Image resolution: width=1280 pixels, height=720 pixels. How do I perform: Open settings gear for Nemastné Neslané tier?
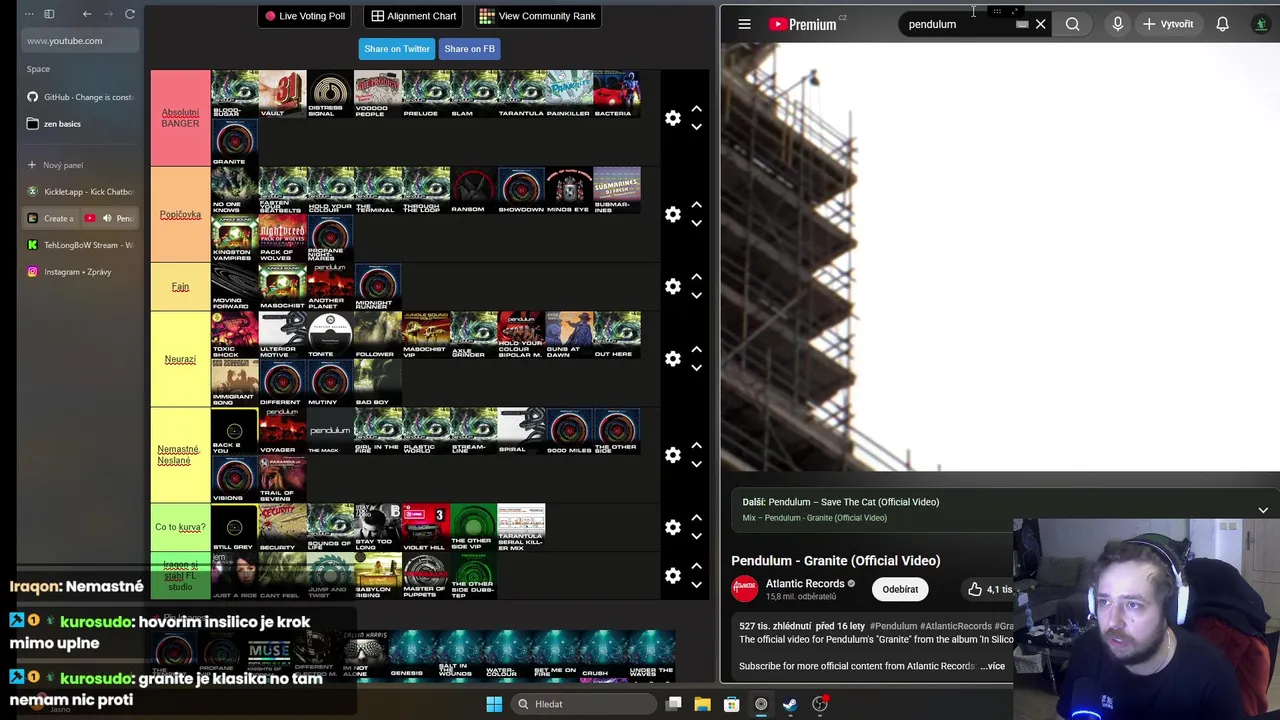coord(673,454)
